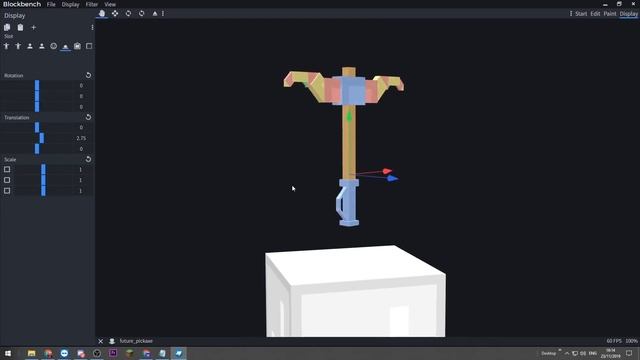Screen dimensions: 640x360
Task: Add a display preset with plus icon
Action: 34,27
